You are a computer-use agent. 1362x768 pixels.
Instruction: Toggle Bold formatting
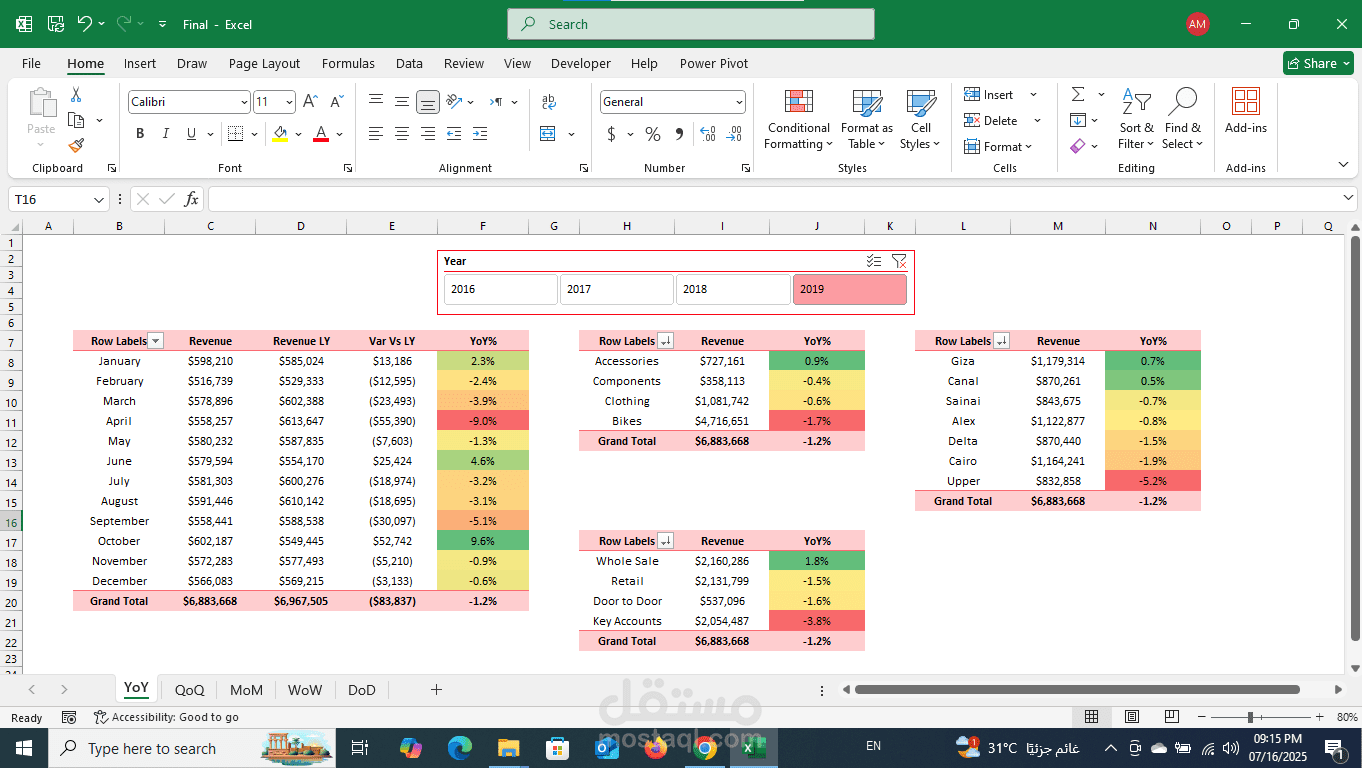[140, 134]
